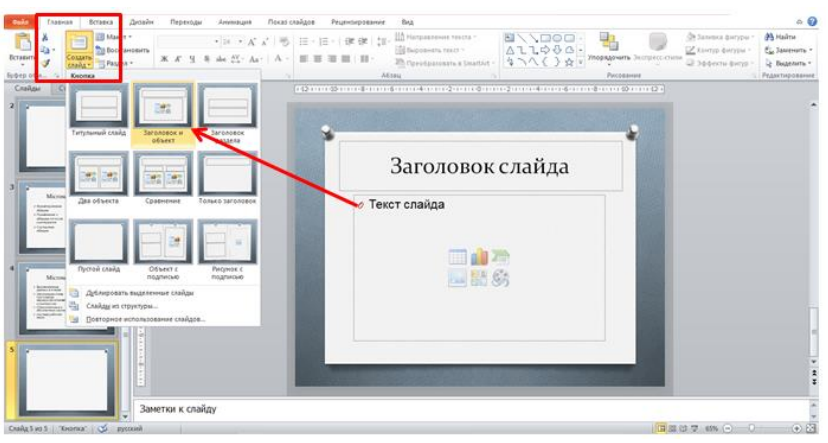Screen dimensions: 828x443
Task: Switch to the Дизайн ribbon tab
Action: 142,20
